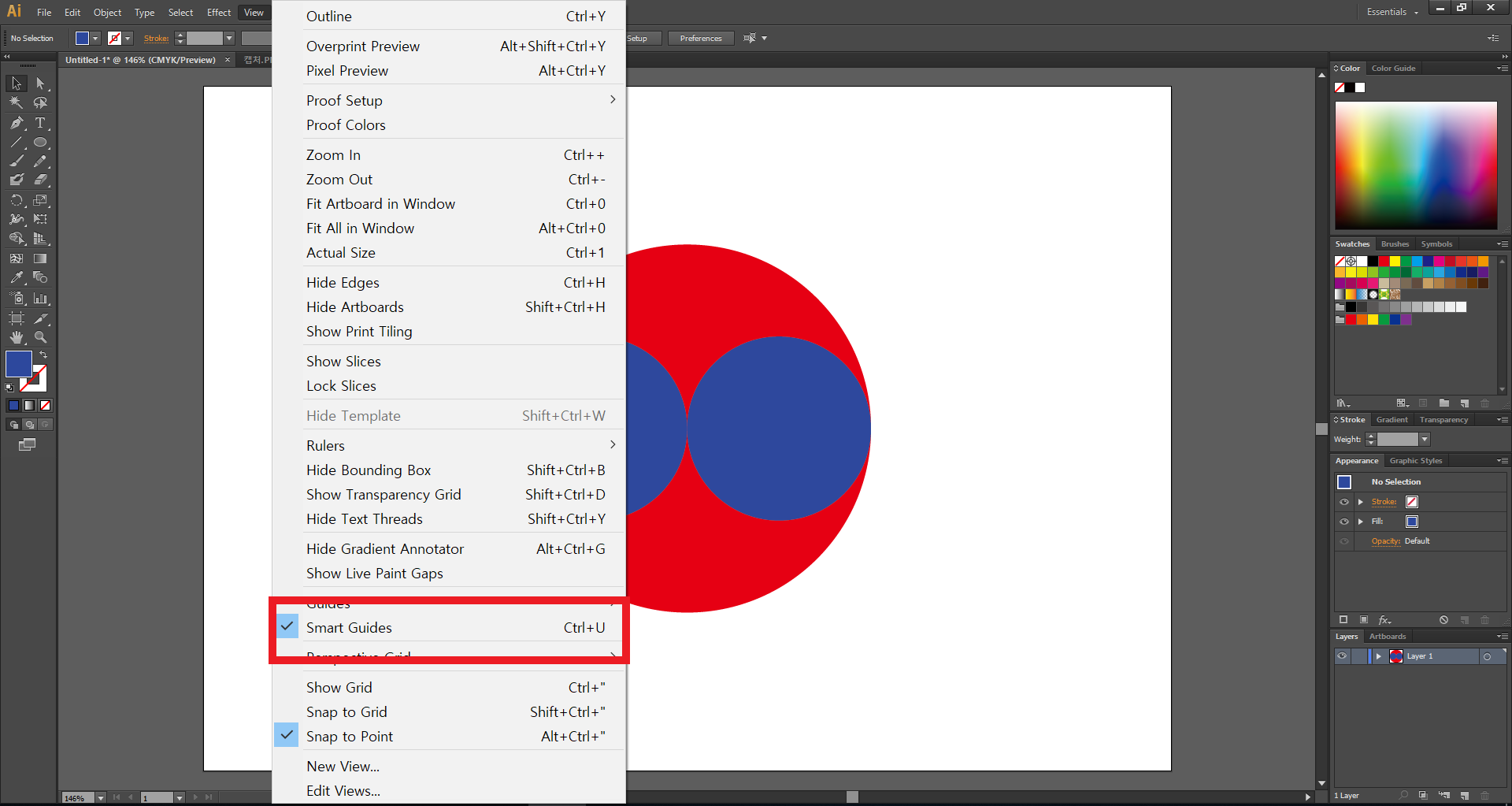
Task: Toggle Stroke attribute visibility in Appearance
Action: point(1344,502)
